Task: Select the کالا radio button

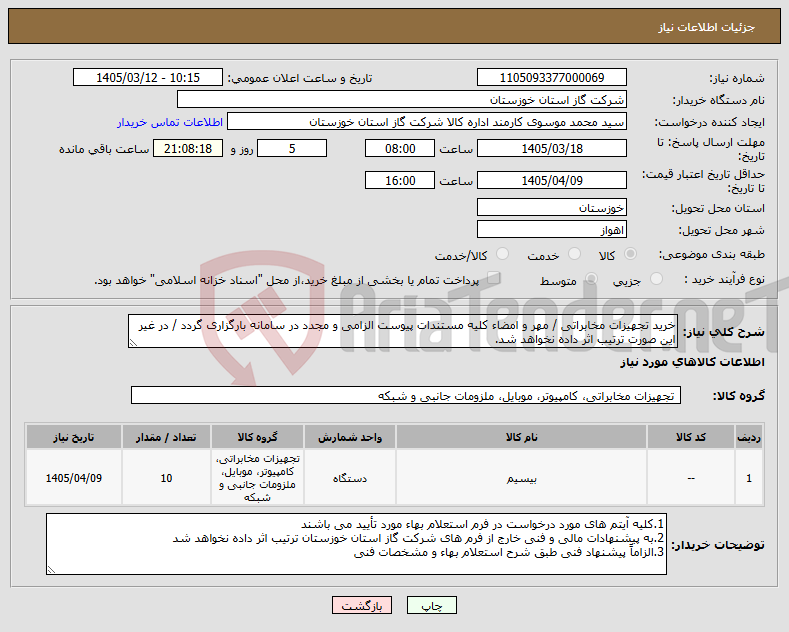Action: [x=630, y=254]
